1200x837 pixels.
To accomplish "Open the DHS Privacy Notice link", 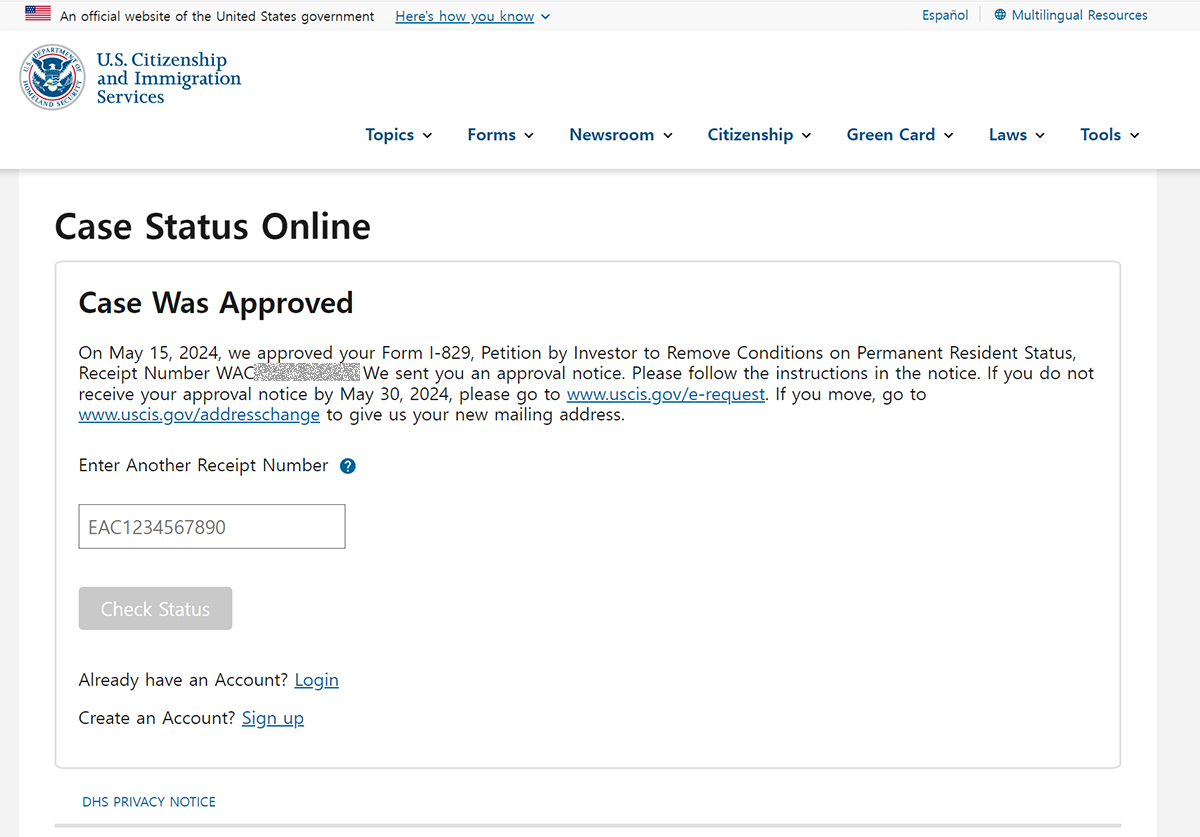I will [149, 802].
